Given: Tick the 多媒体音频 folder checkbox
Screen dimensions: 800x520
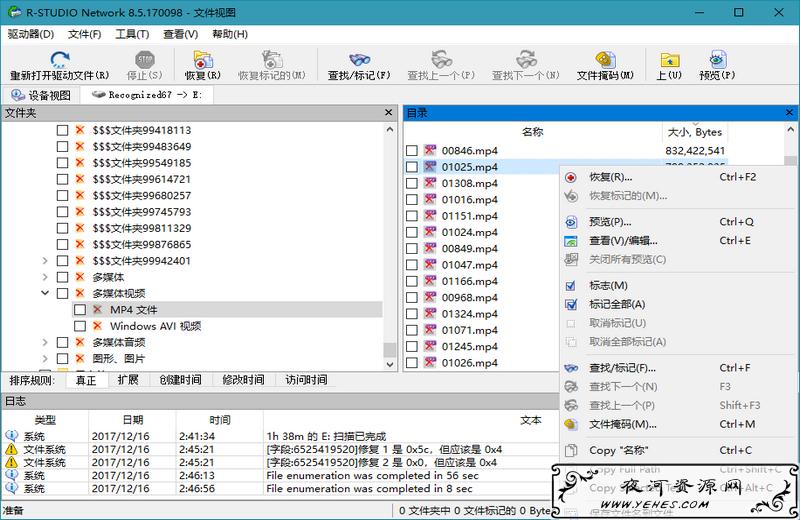Looking at the screenshot, I should click(62, 342).
